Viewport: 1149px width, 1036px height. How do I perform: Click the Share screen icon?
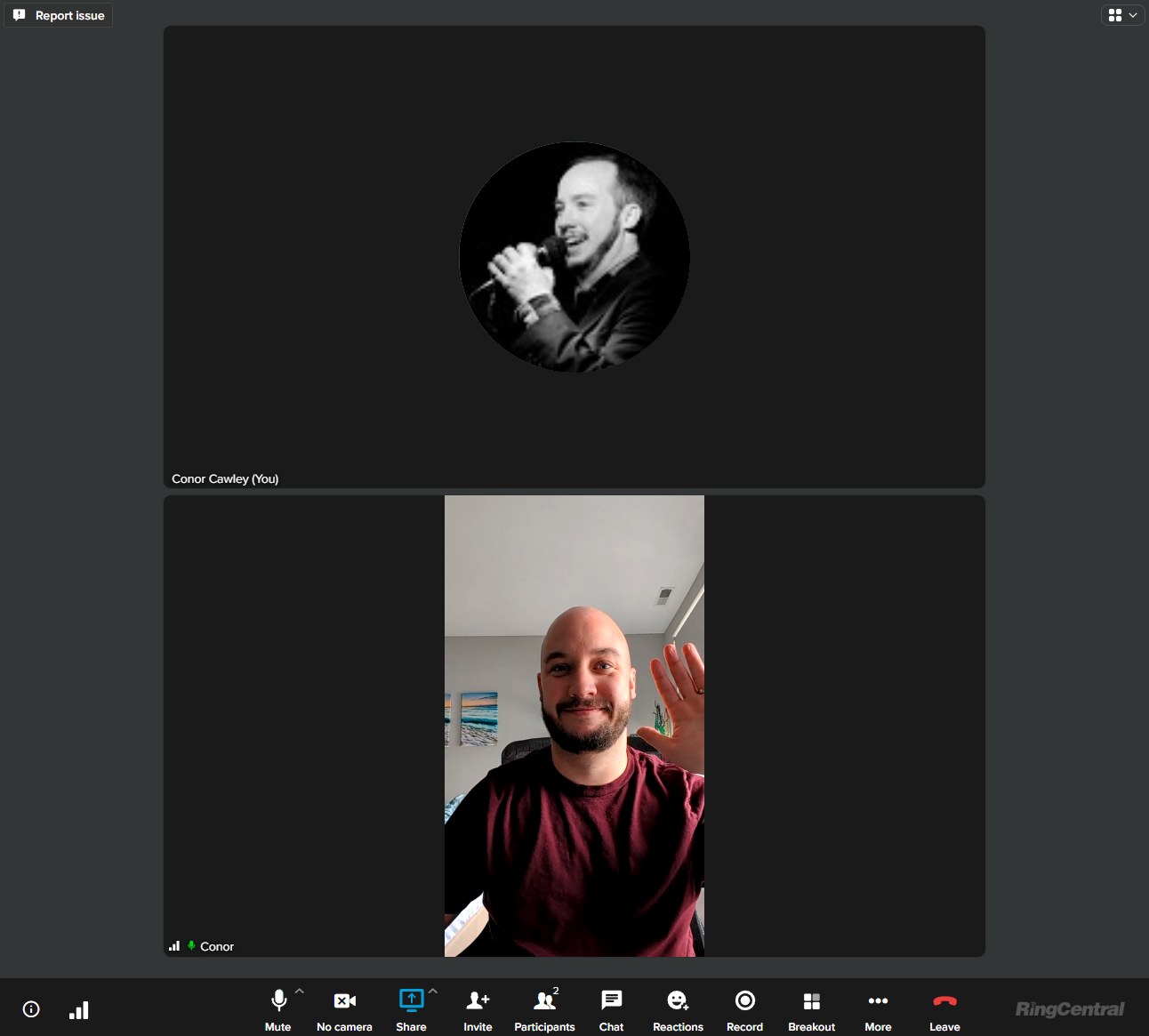(411, 1000)
